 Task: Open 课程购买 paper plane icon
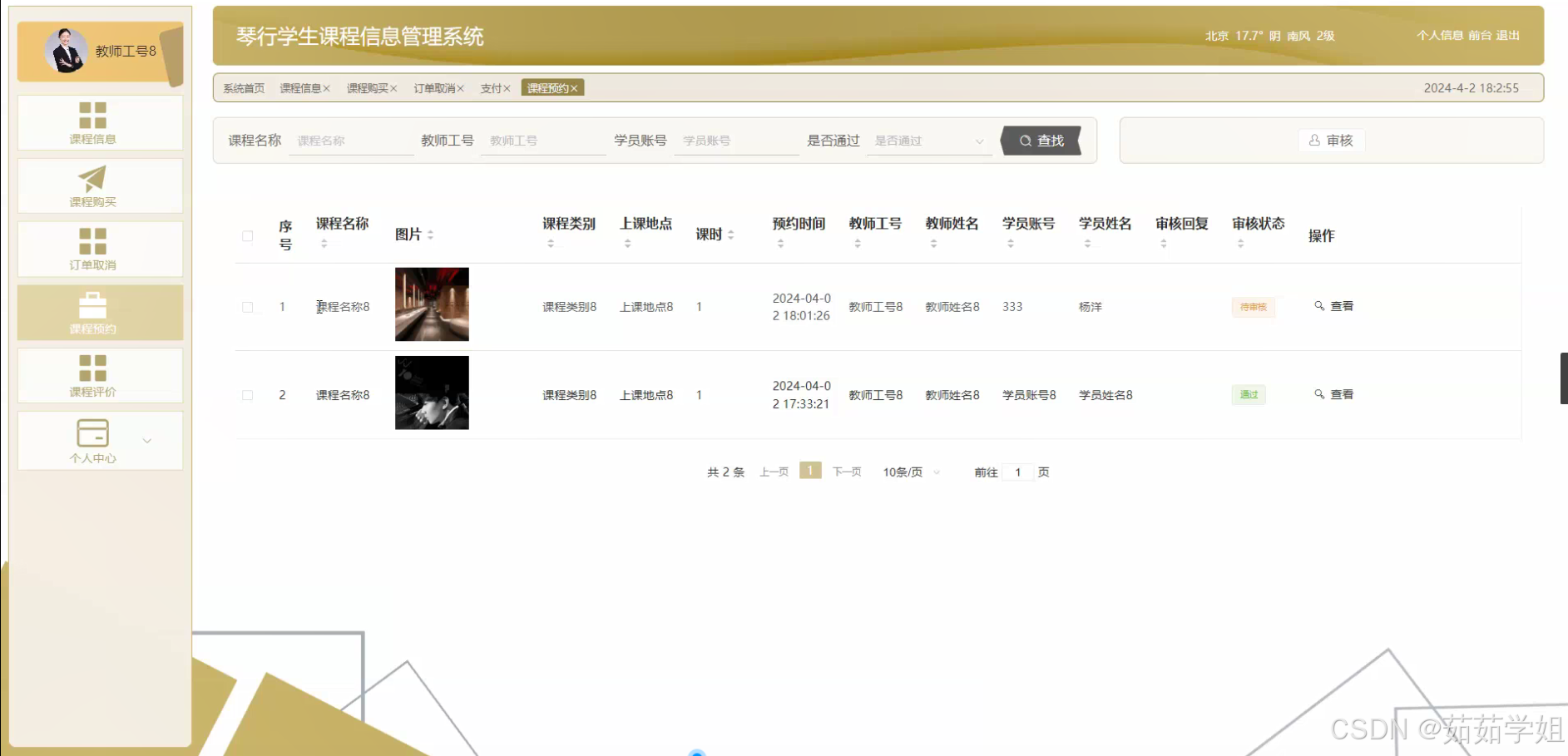point(92,178)
